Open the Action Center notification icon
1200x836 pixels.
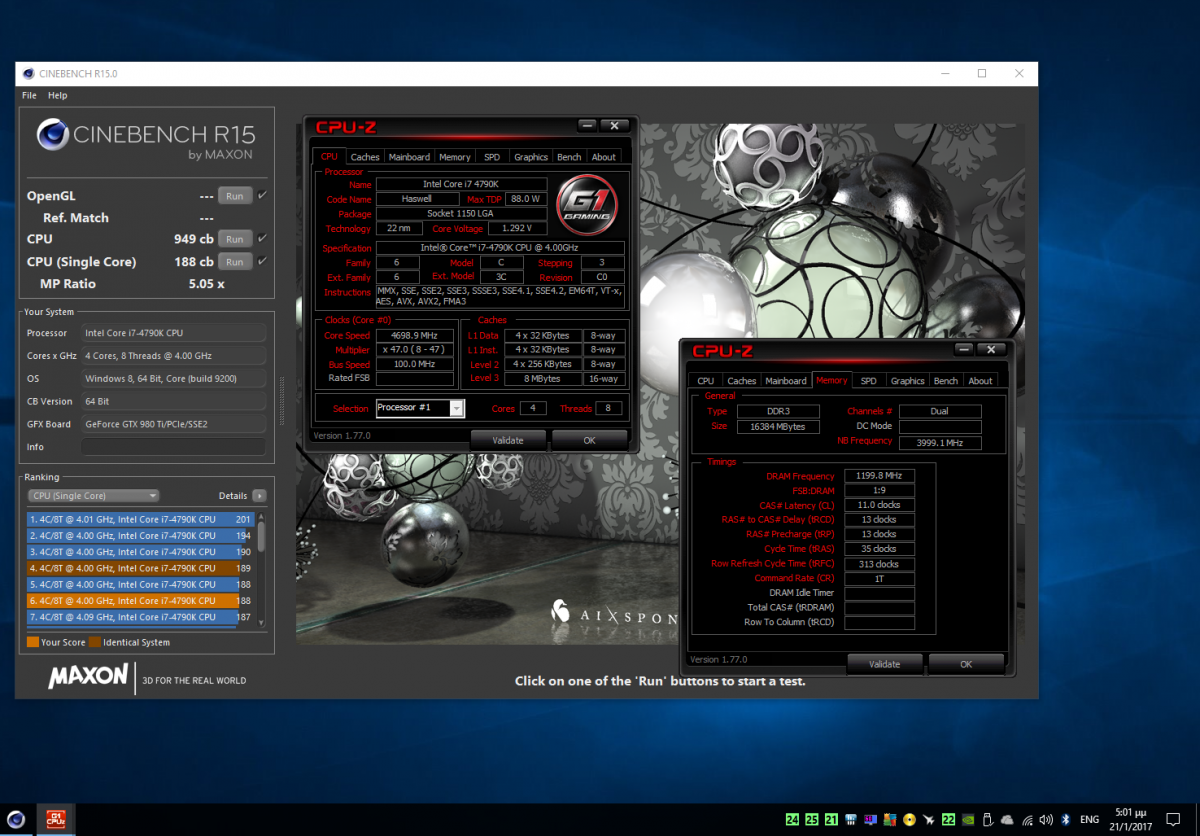pos(1173,820)
